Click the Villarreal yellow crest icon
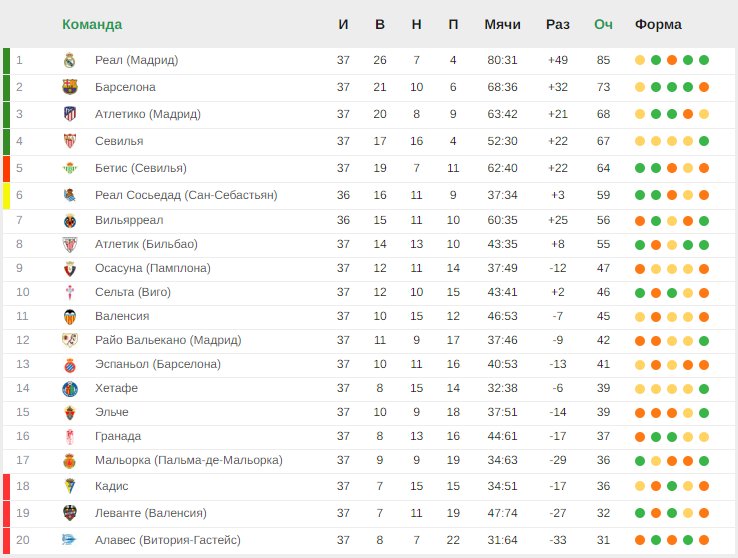The height and width of the screenshot is (558, 738). [70, 221]
